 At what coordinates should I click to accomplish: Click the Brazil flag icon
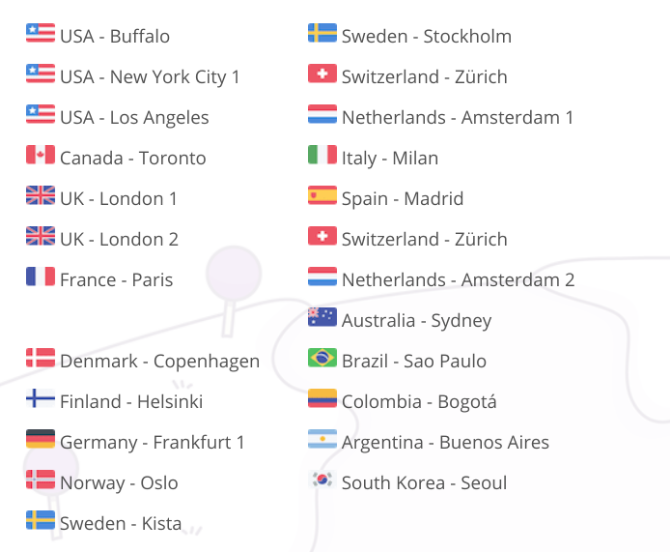click(x=322, y=359)
